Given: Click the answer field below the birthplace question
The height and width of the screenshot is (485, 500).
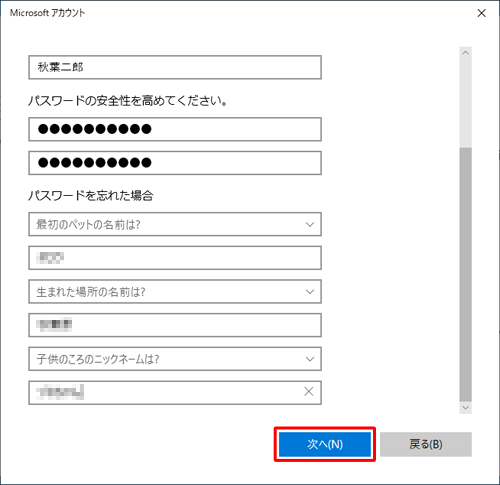Looking at the screenshot, I should click(x=175, y=325).
